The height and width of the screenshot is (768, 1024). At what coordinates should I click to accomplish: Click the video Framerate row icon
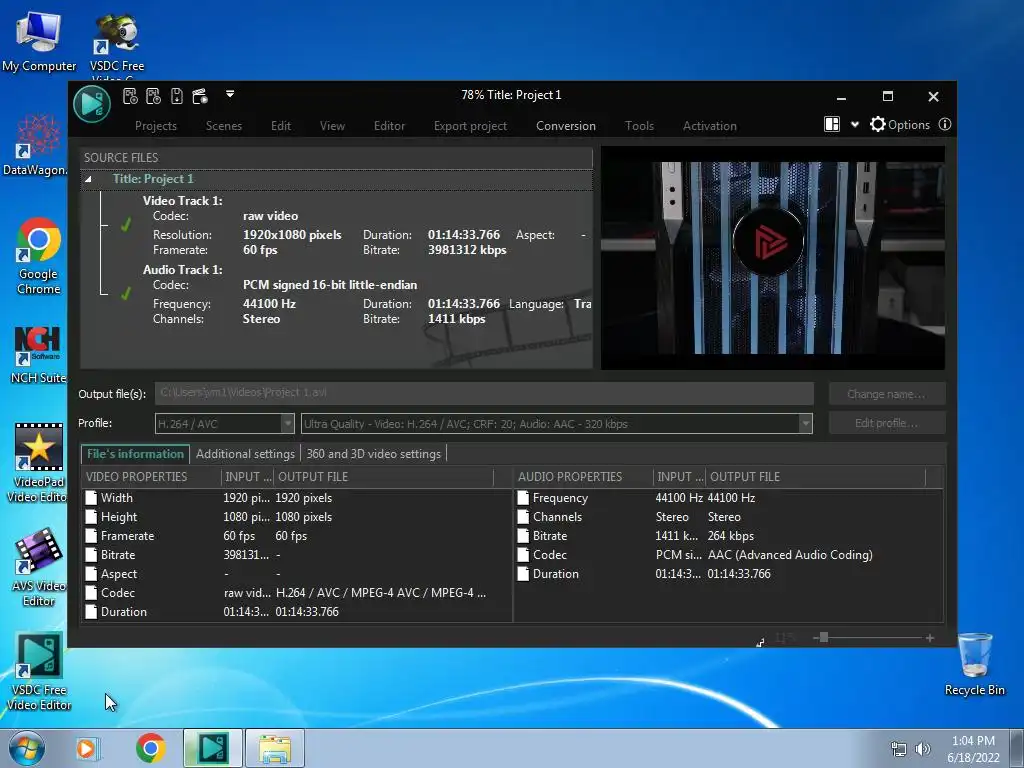(91, 536)
